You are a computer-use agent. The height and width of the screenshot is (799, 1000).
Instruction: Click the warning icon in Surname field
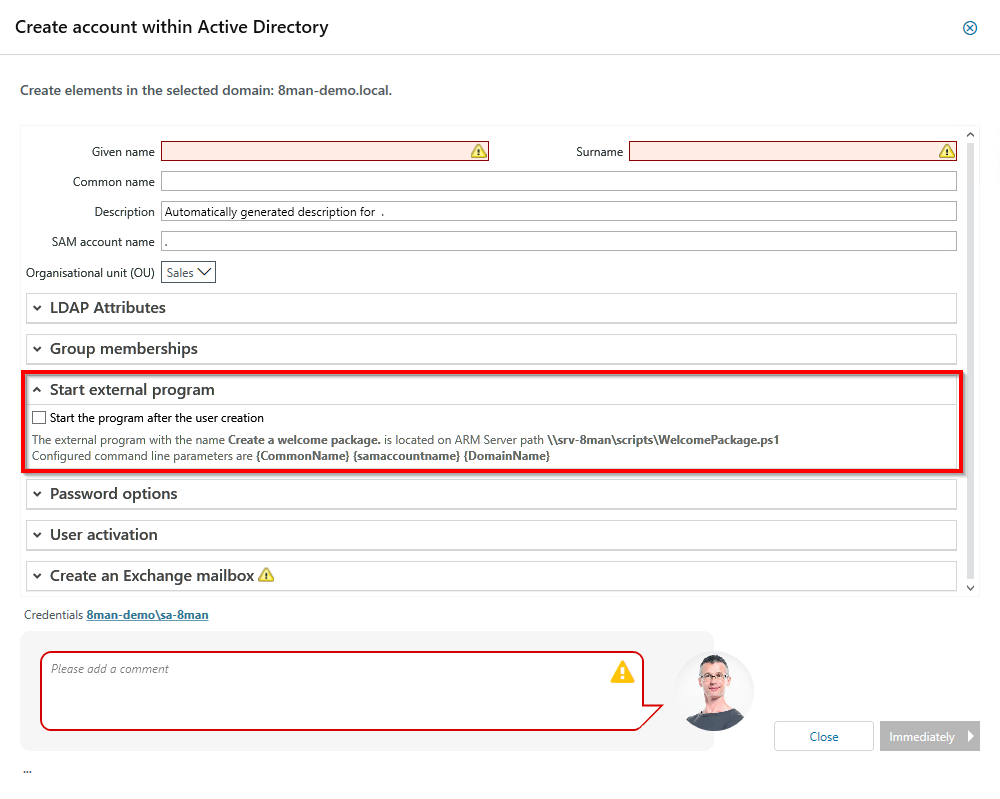tap(946, 151)
